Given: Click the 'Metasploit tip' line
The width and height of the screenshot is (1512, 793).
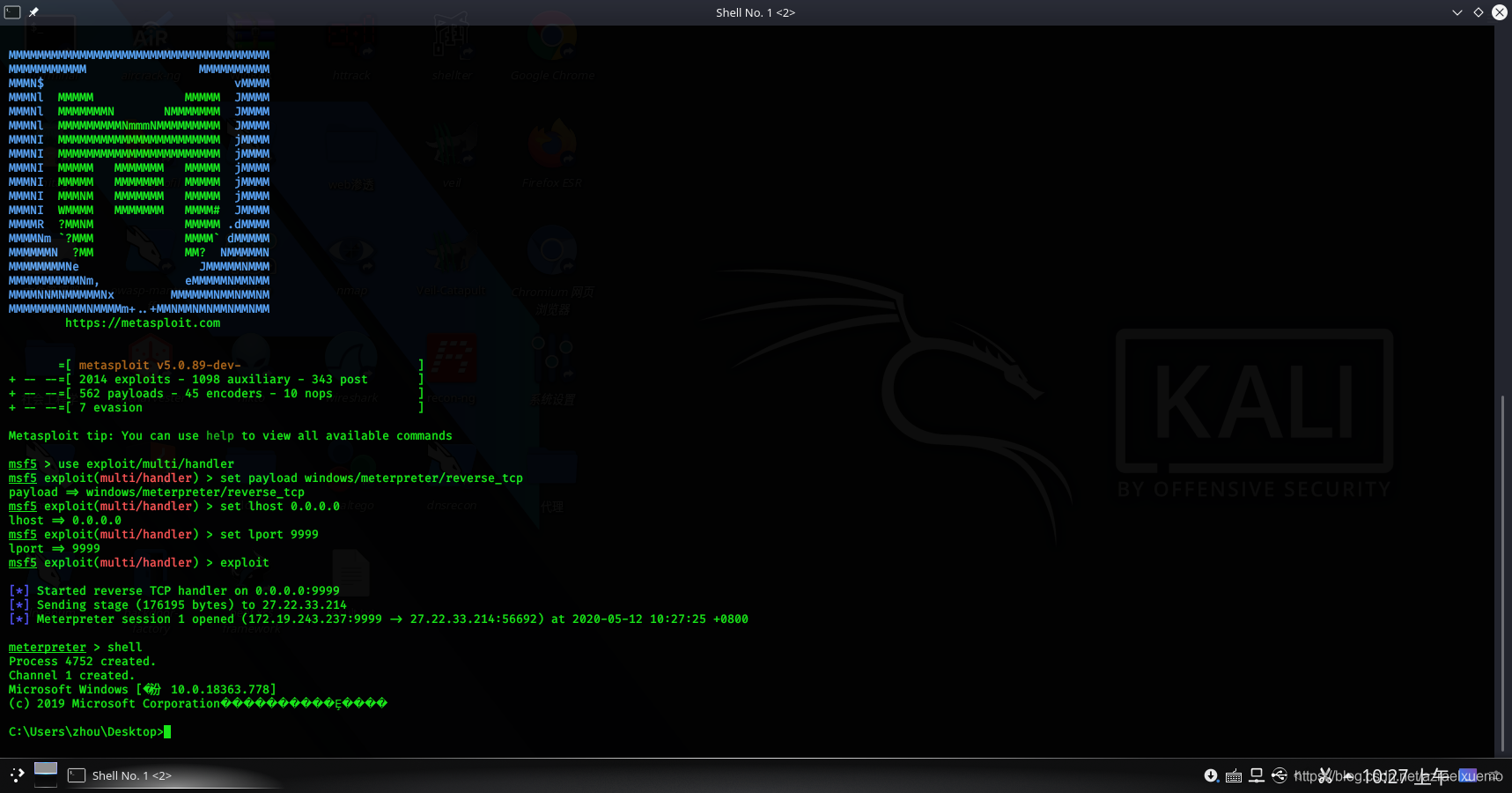Looking at the screenshot, I should click(231, 436).
